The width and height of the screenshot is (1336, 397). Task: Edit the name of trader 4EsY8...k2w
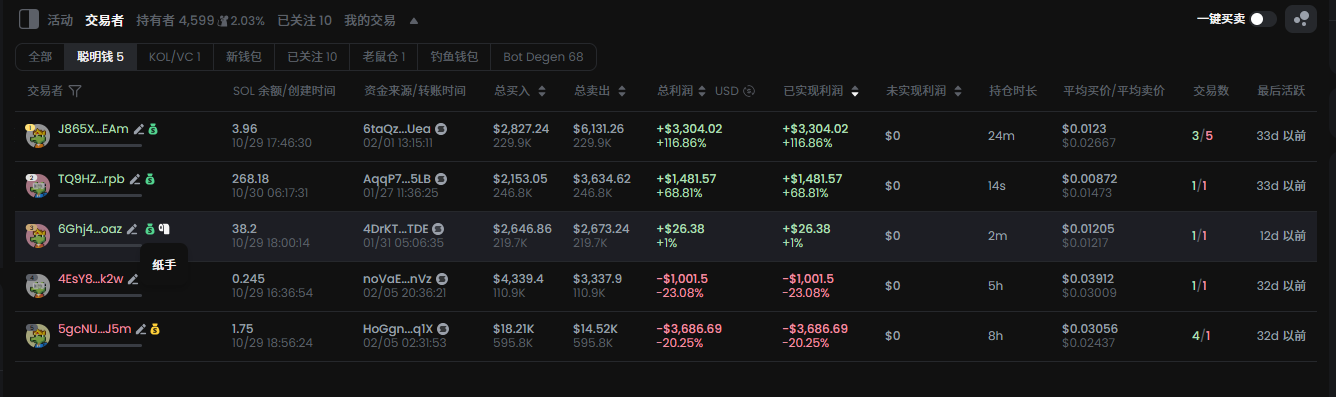pos(133,279)
